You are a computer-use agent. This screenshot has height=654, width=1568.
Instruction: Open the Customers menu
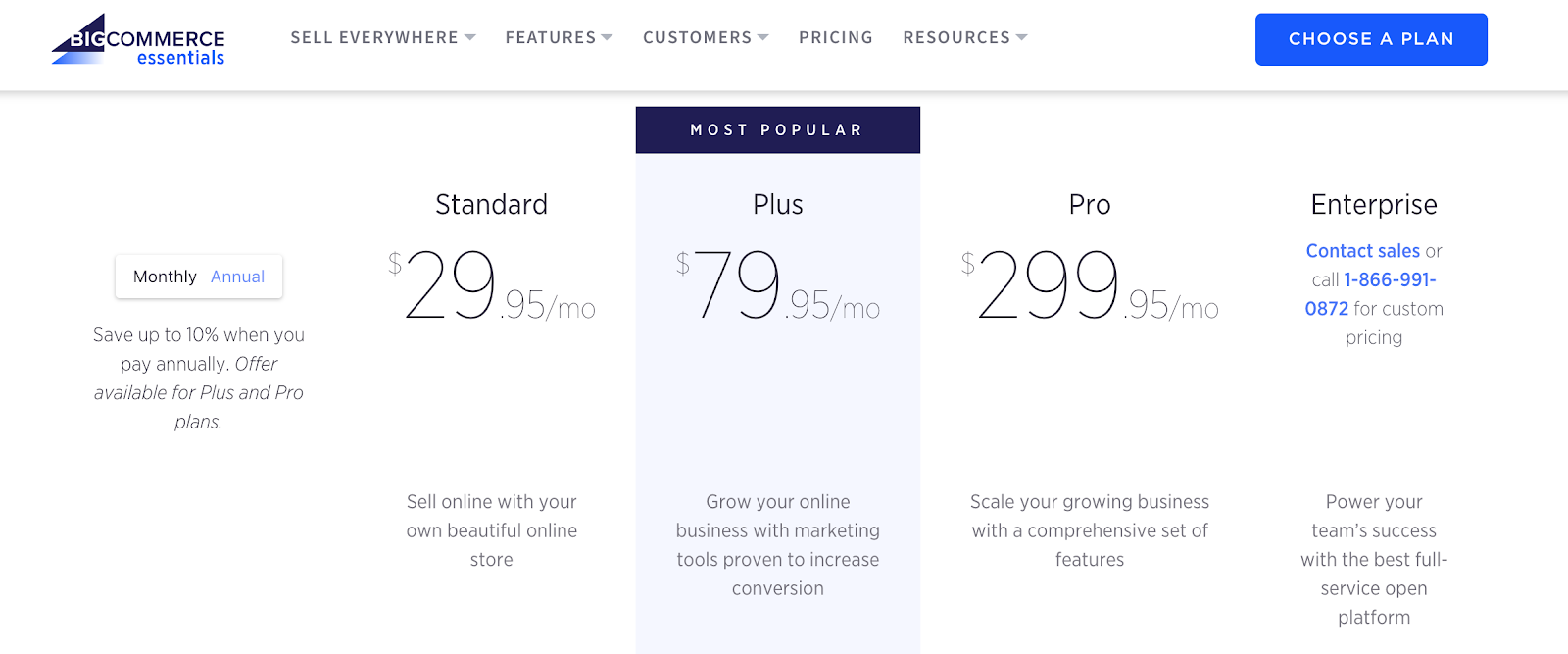coord(697,38)
